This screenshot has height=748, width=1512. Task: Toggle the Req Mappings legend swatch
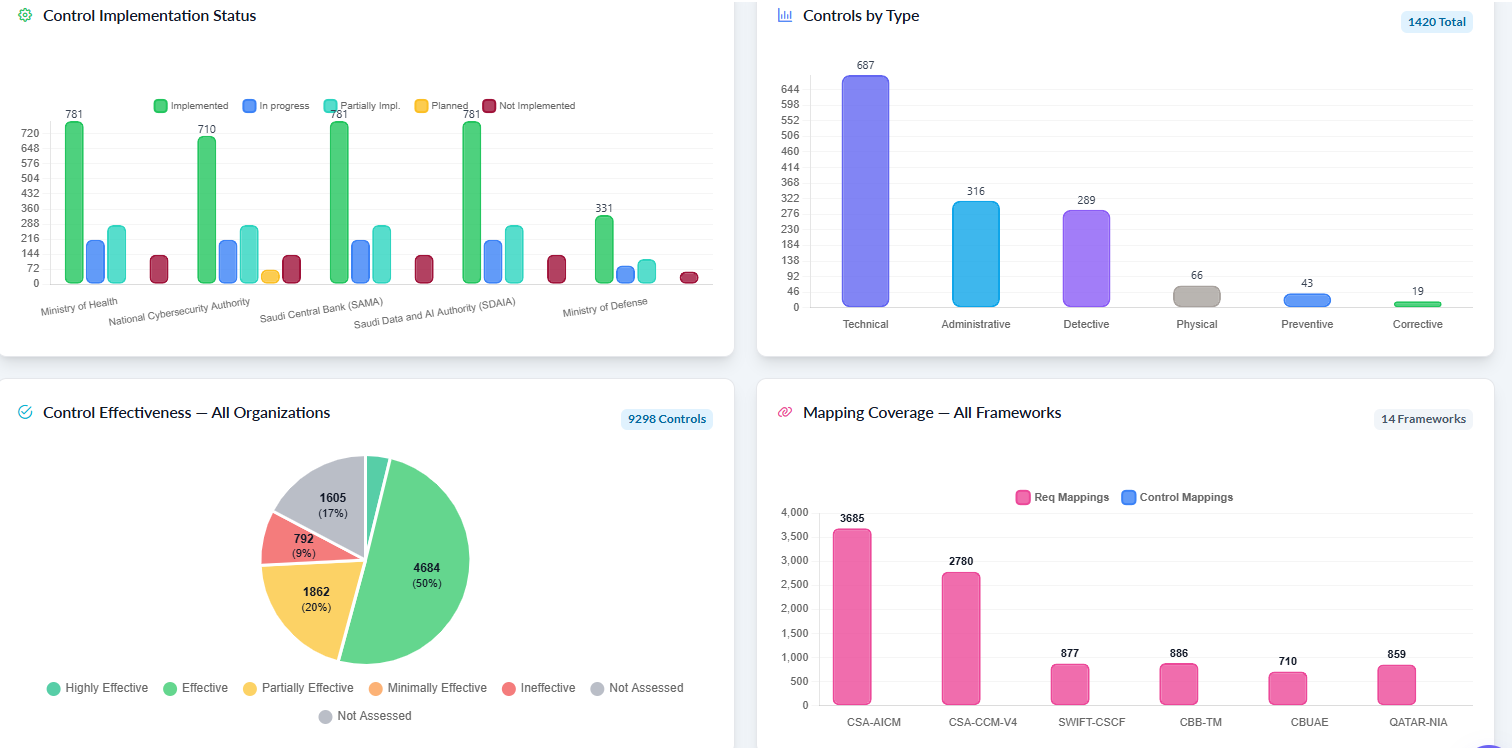point(1023,497)
